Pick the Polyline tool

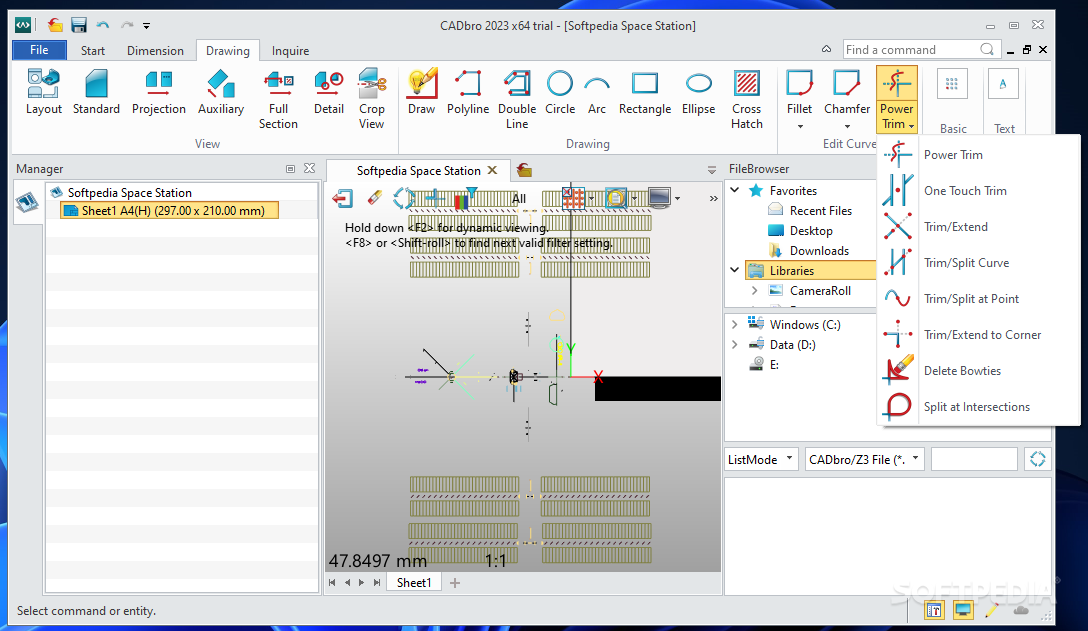[468, 92]
